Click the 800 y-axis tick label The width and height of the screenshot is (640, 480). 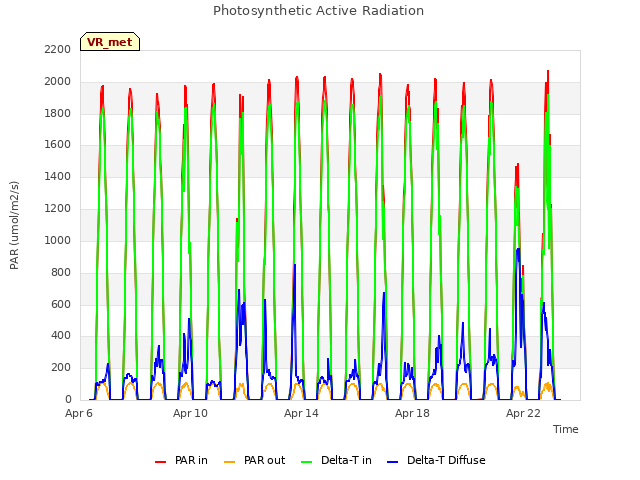61,272
